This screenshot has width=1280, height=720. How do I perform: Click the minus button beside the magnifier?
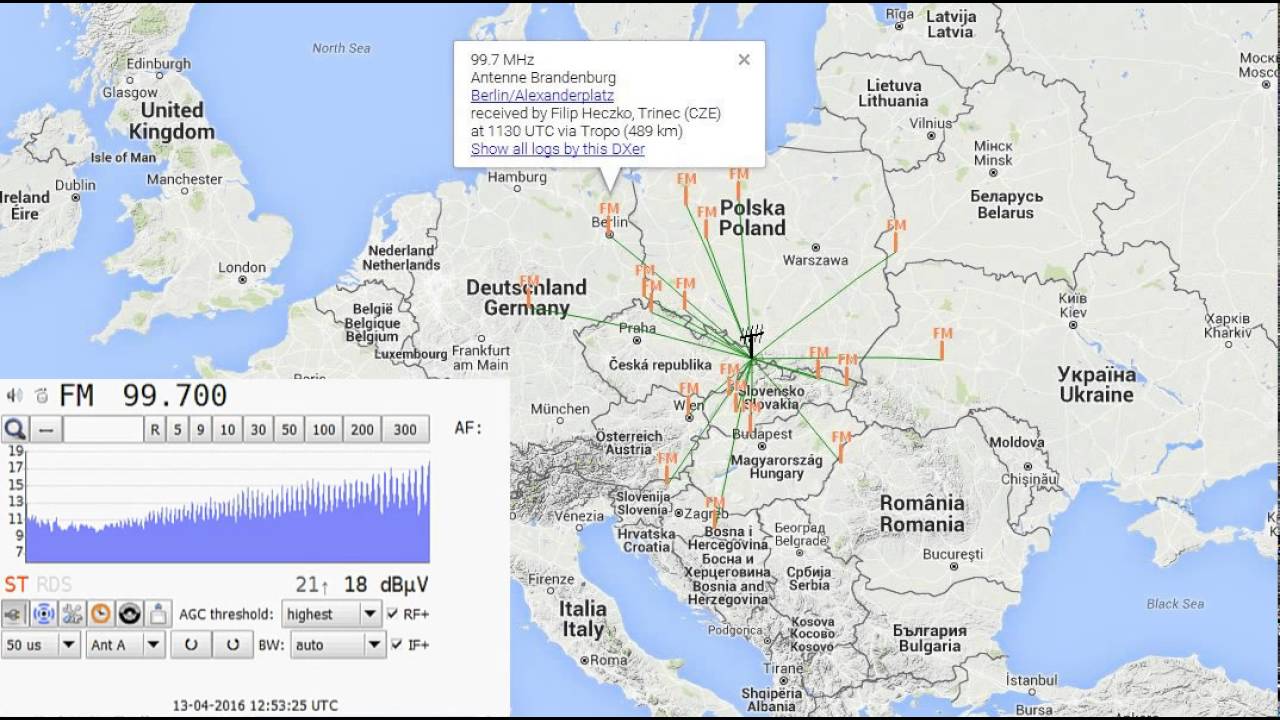[46, 430]
